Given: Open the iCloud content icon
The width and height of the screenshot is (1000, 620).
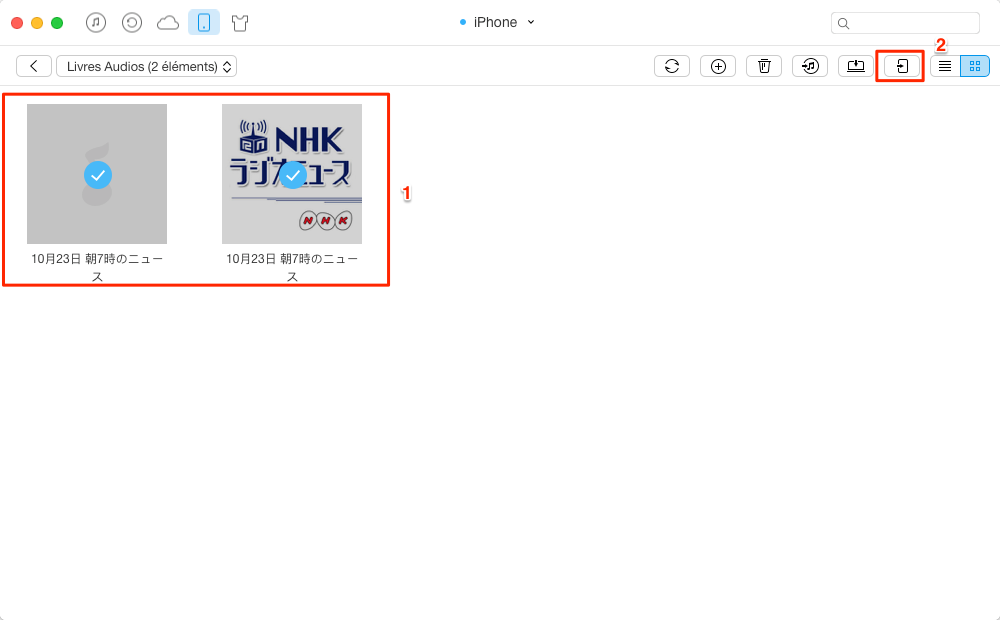Looking at the screenshot, I should point(168,24).
